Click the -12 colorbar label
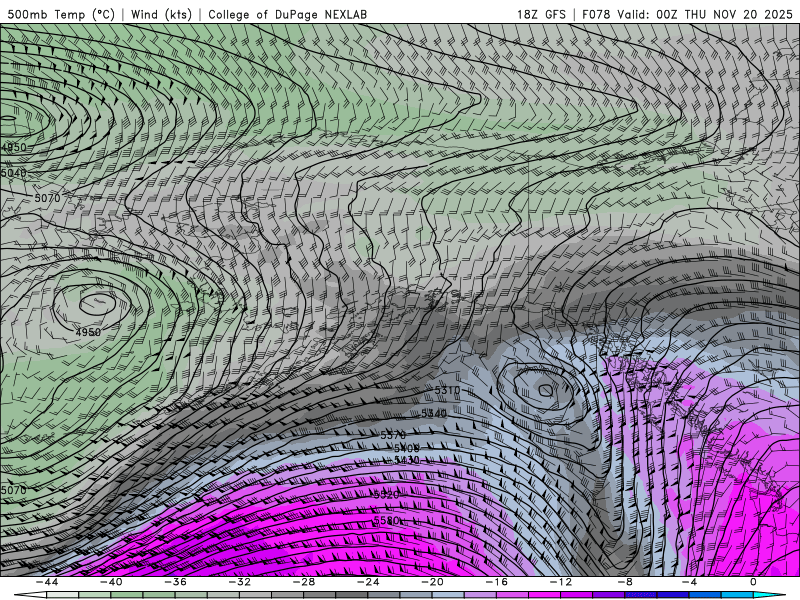Image resolution: width=800 pixels, height=600 pixels. [561, 582]
